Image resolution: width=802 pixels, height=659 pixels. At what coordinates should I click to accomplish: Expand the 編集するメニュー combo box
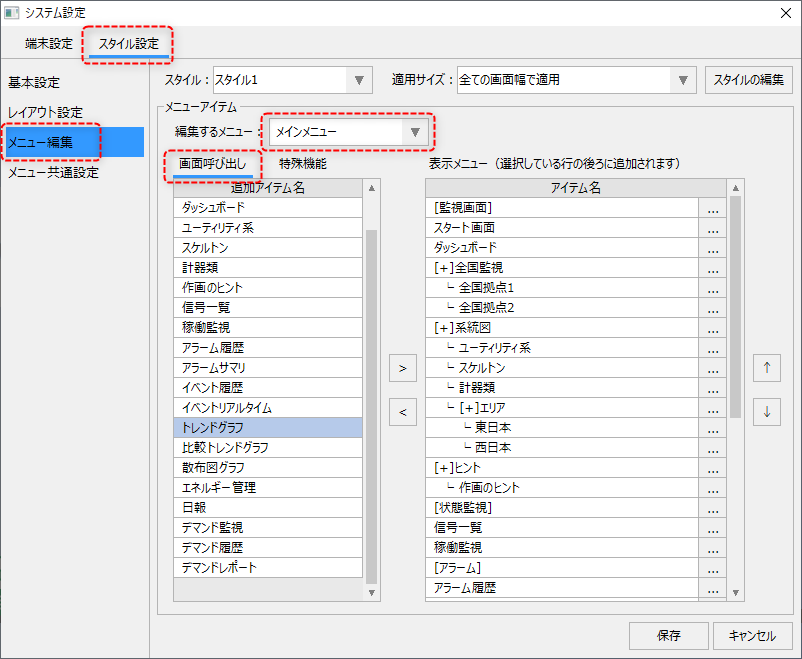click(415, 132)
